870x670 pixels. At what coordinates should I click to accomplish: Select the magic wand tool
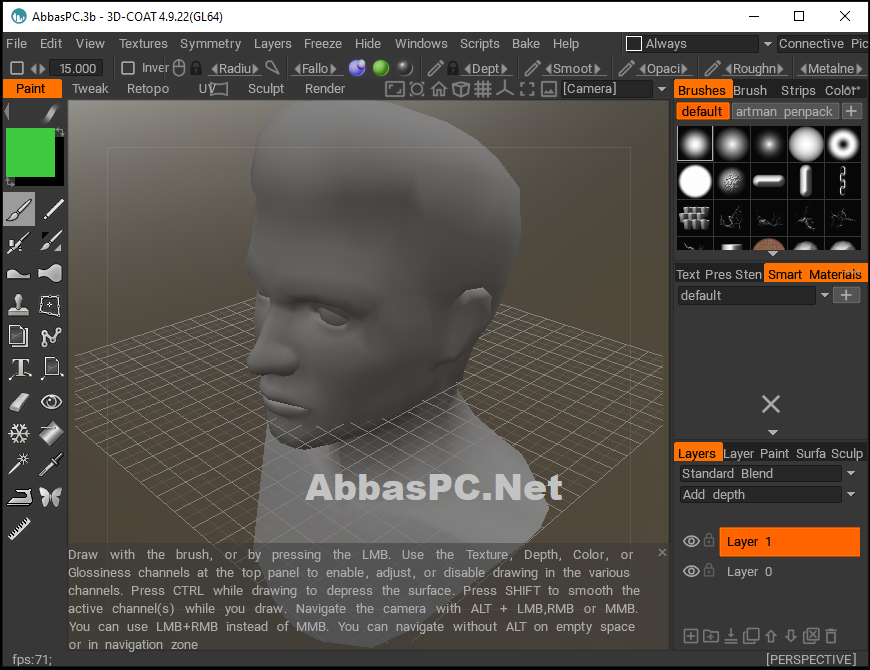pos(18,465)
